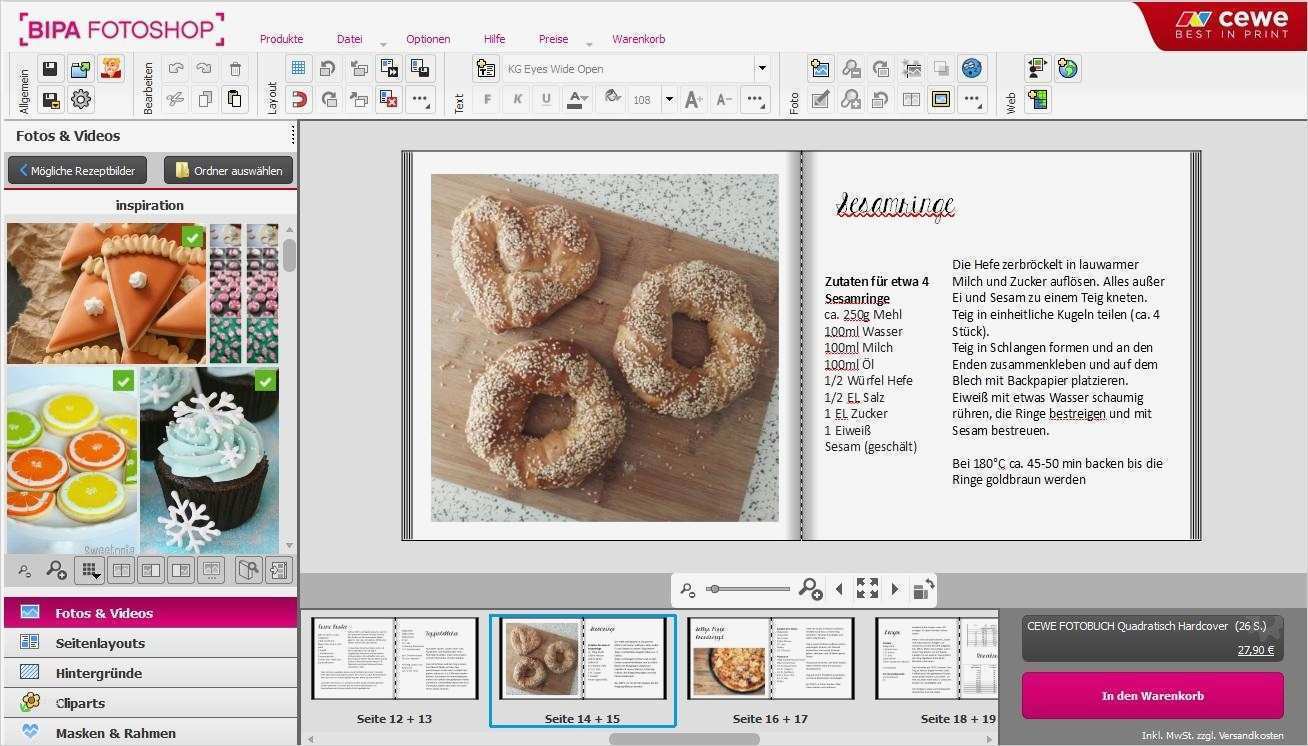The width and height of the screenshot is (1308, 746).
Task: Click the Mögliche Rezeptbilder back button
Action: (77, 170)
